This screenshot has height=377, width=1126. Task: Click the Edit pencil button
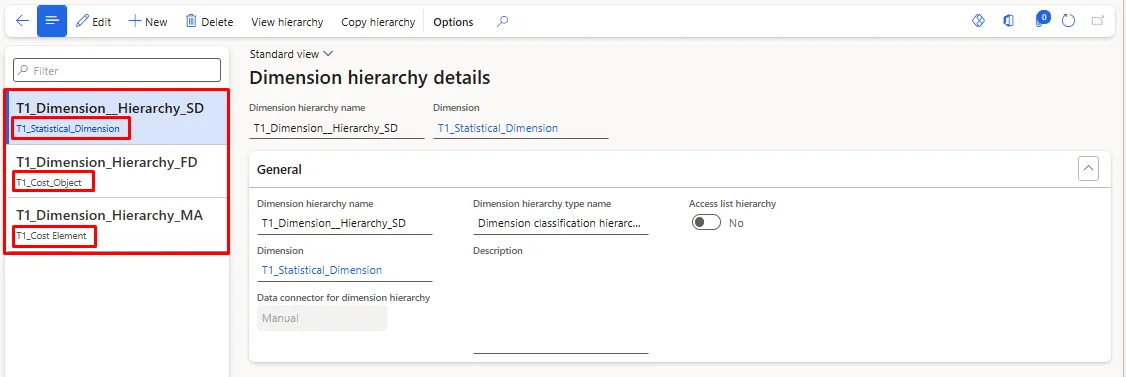tap(93, 22)
